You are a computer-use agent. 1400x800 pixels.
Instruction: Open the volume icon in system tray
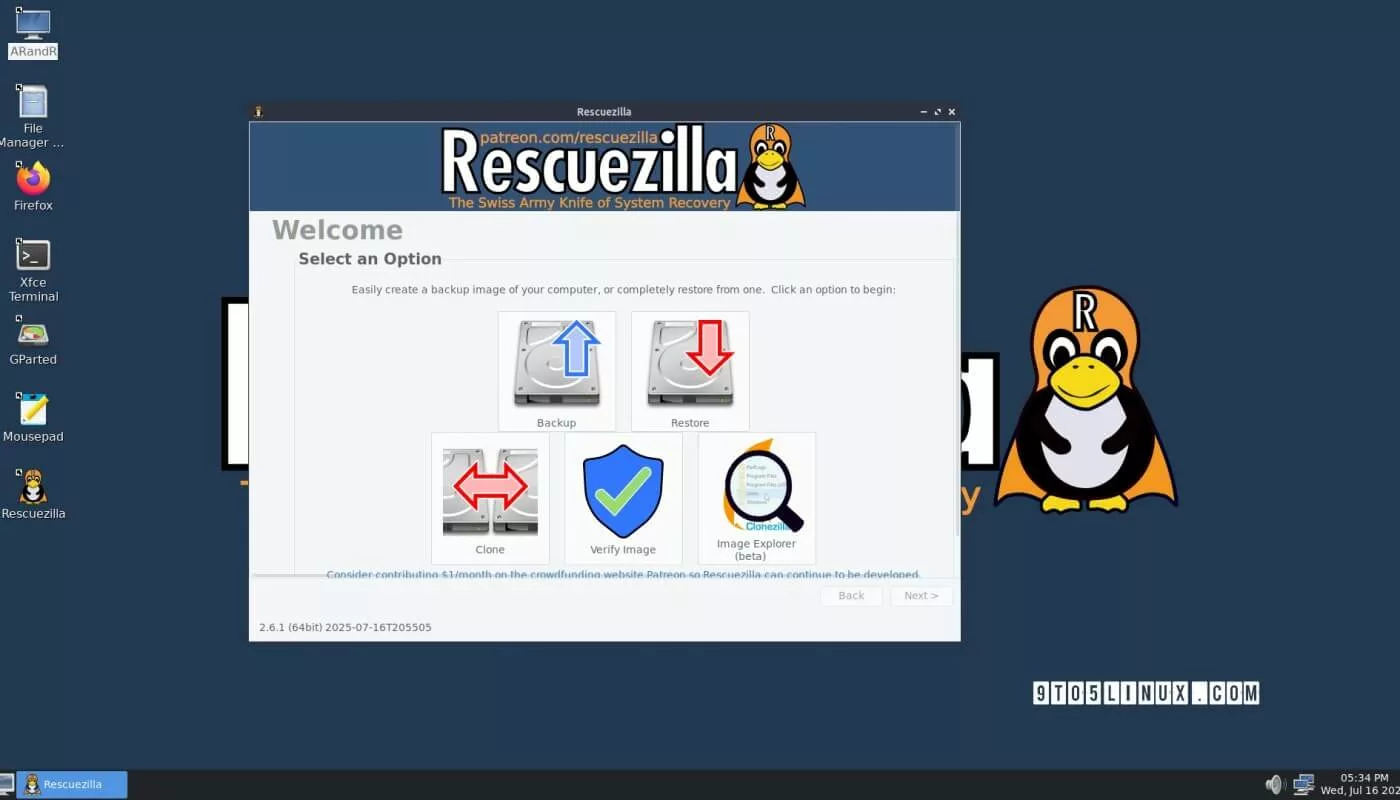[1274, 785]
